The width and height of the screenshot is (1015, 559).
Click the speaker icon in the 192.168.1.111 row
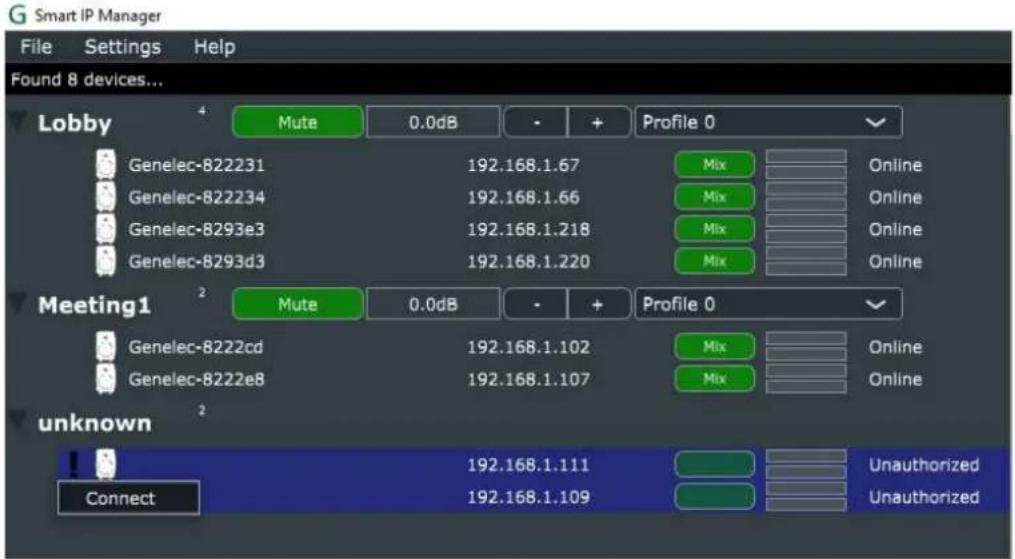click(x=106, y=465)
